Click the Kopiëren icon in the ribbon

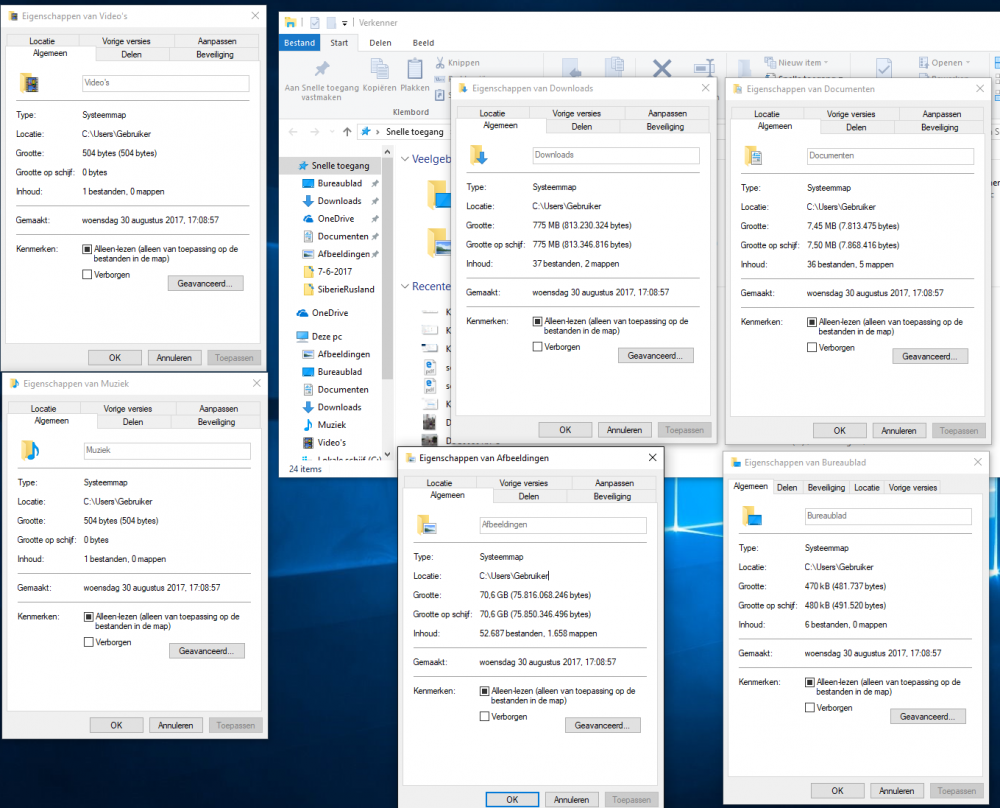pos(379,69)
